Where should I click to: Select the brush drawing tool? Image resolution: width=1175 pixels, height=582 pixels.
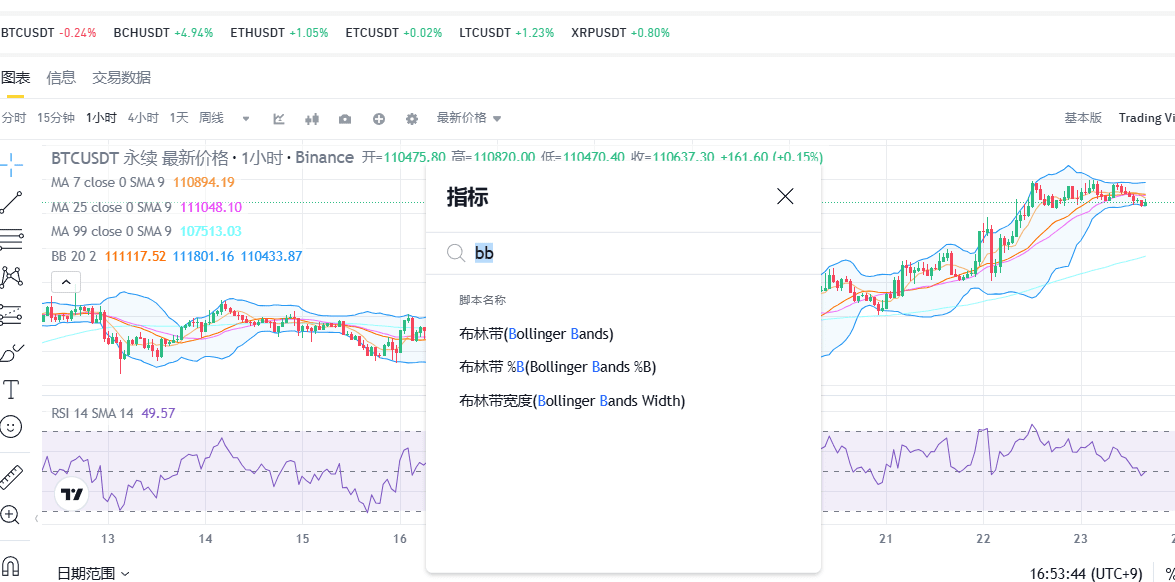11,352
